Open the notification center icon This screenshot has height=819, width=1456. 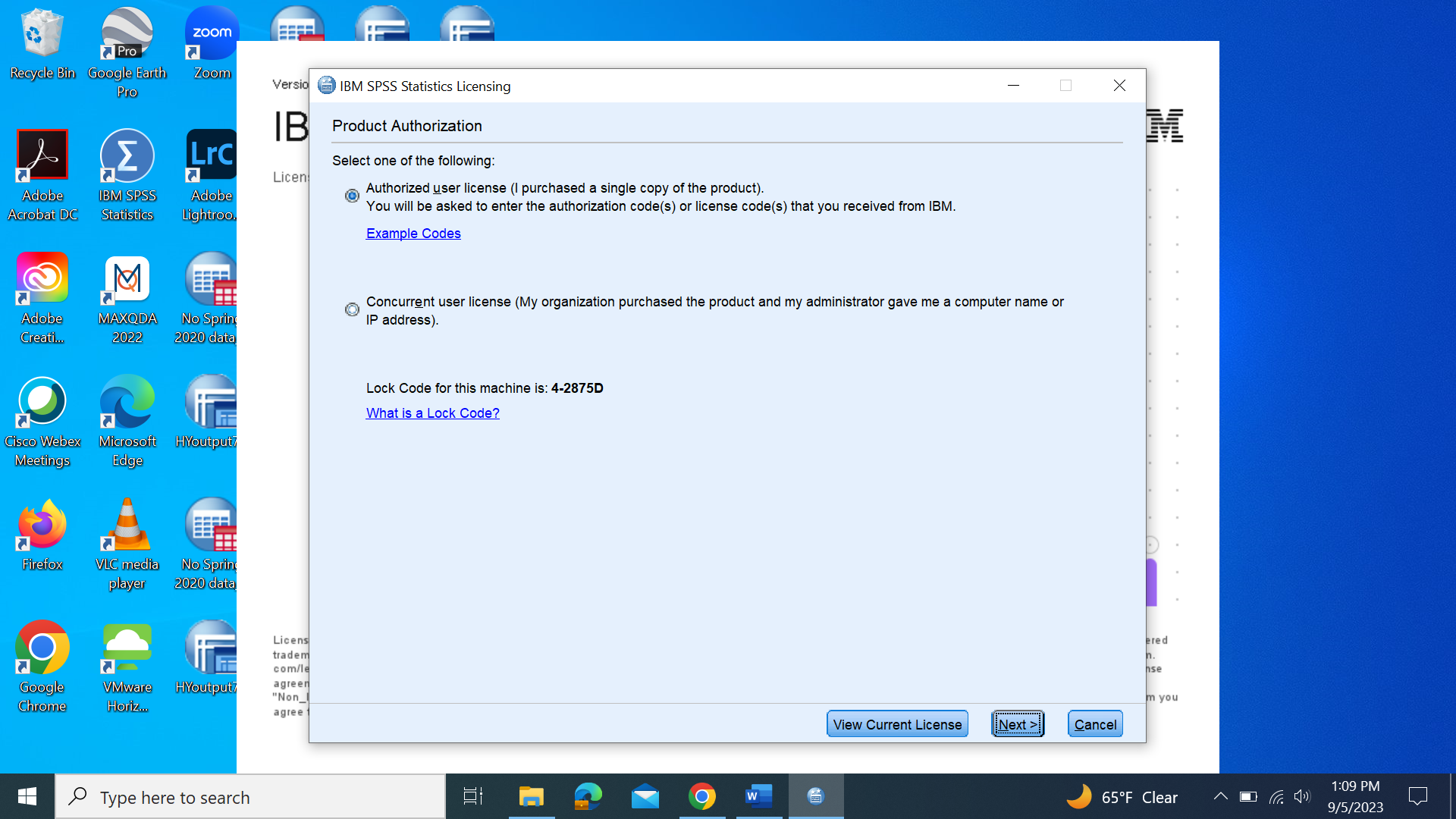(x=1417, y=796)
